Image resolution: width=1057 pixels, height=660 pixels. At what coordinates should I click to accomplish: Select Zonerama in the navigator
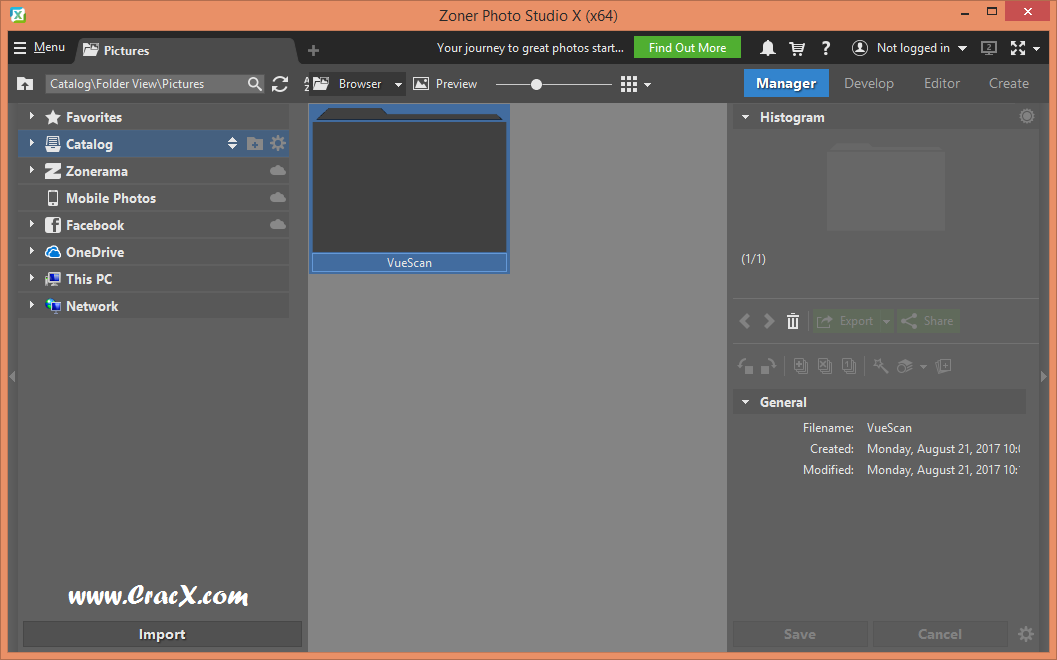click(96, 171)
